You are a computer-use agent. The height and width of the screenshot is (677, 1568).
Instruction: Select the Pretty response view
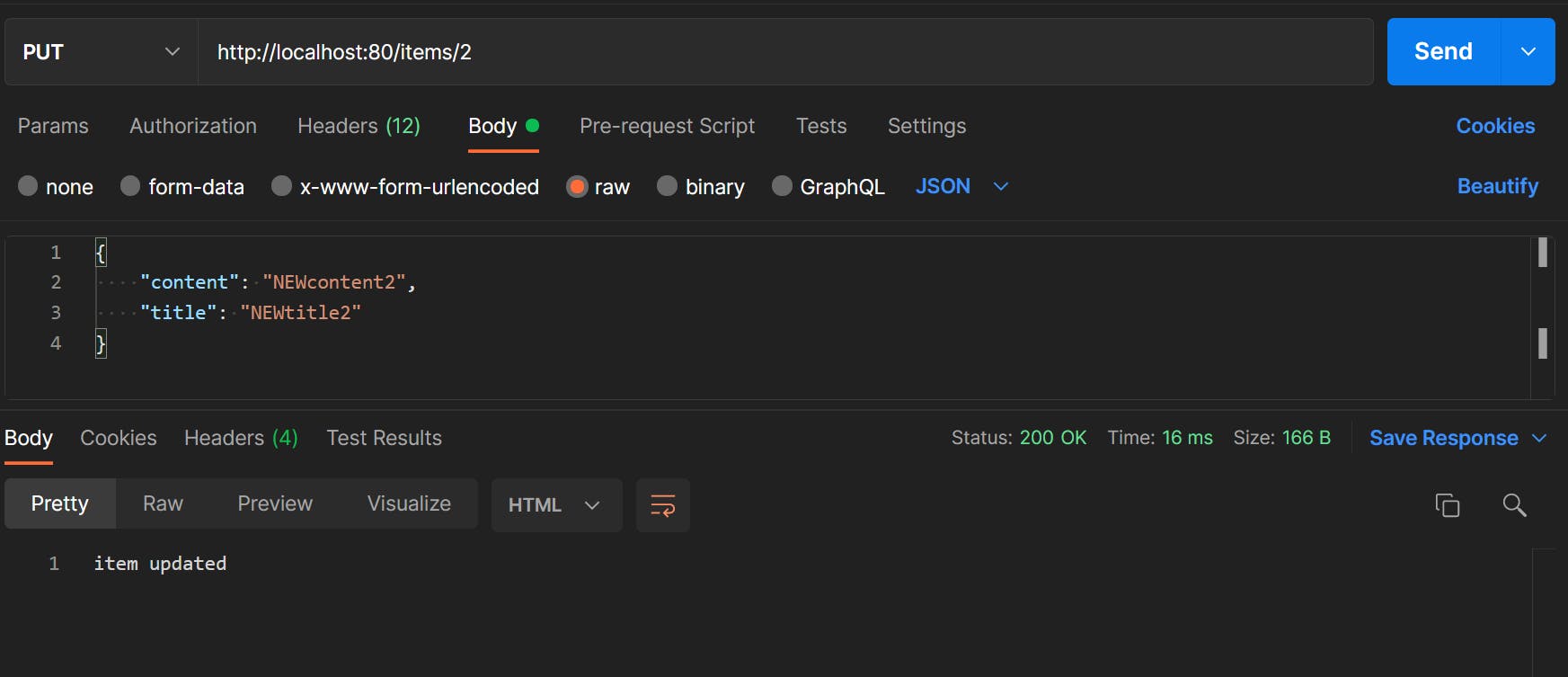click(x=60, y=503)
